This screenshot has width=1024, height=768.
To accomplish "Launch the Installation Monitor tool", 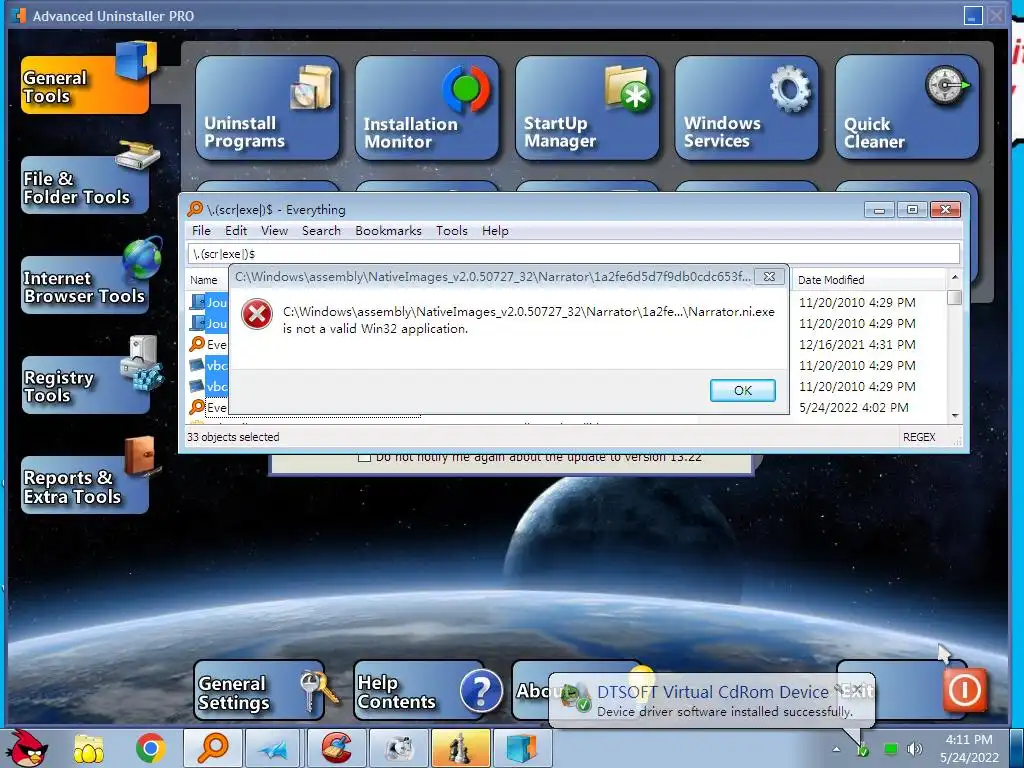I will 427,108.
